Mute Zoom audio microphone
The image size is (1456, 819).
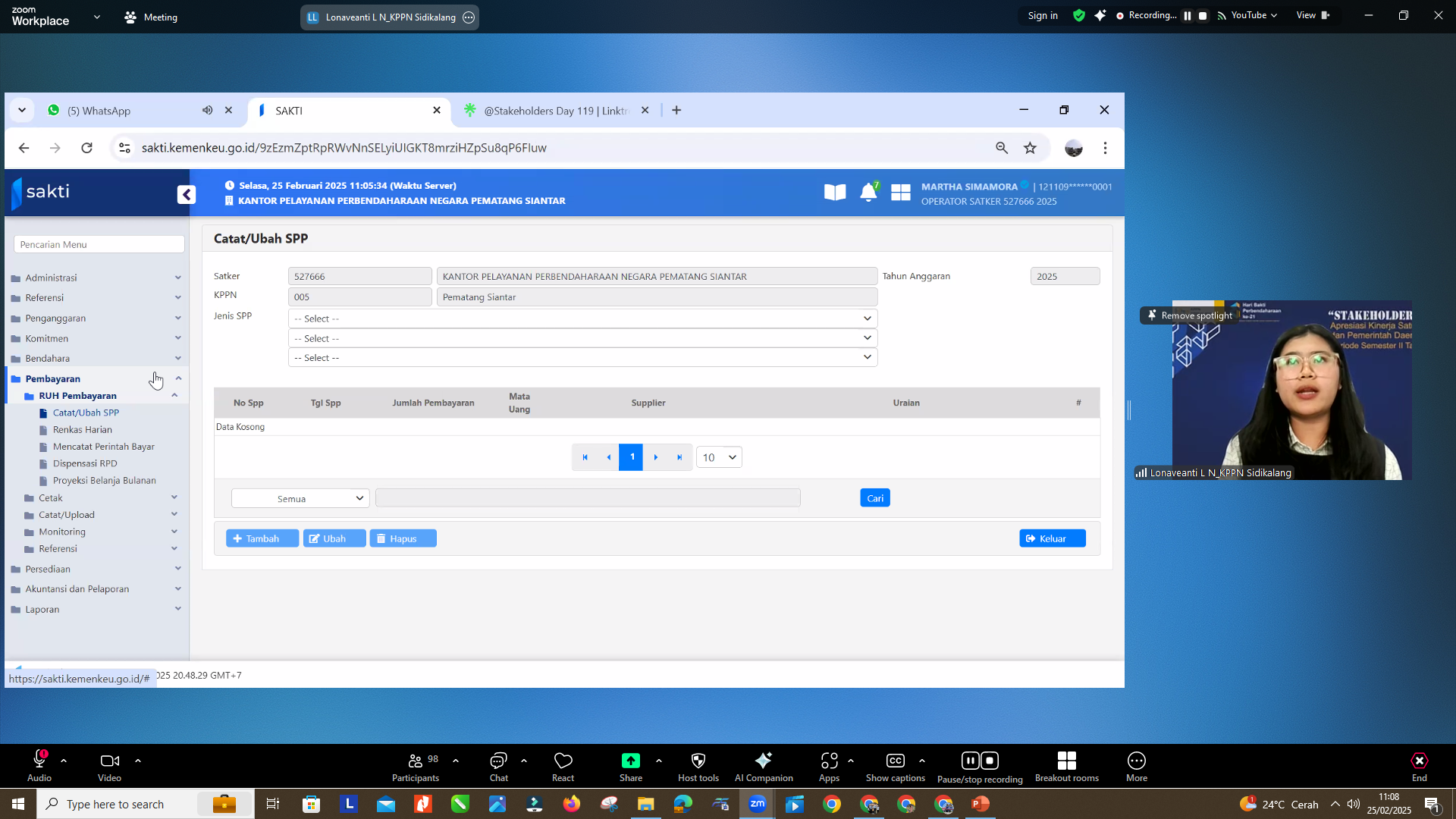(x=39, y=766)
